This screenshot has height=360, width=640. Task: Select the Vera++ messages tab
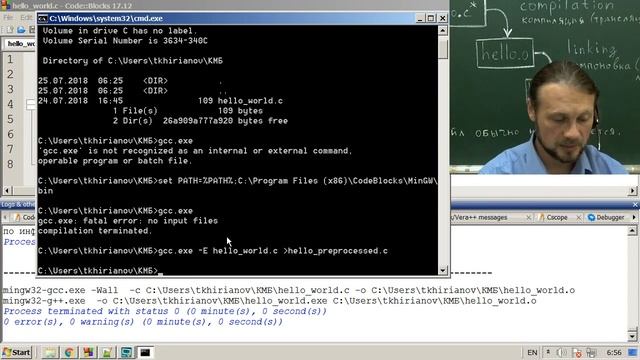[479, 218]
